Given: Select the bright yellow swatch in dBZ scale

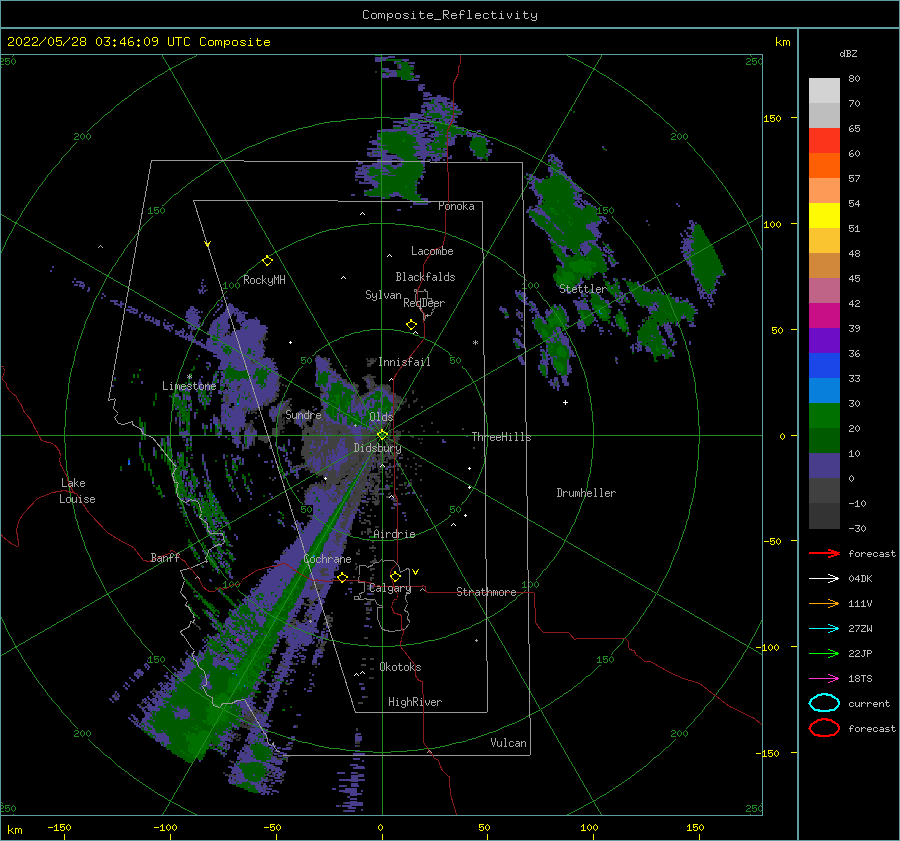Looking at the screenshot, I should click(x=824, y=215).
